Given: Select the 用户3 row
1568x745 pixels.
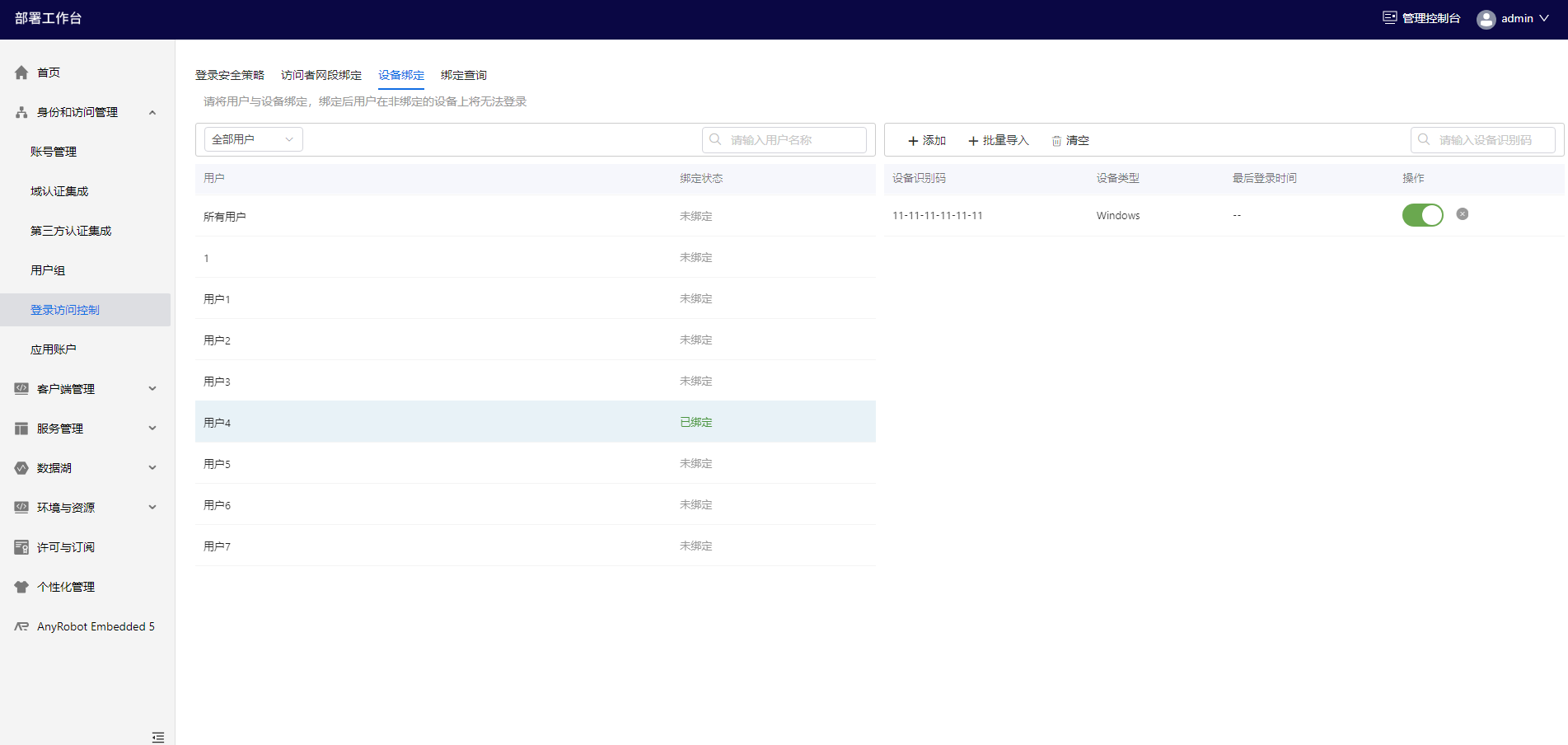Looking at the screenshot, I should pyautogui.click(x=536, y=381).
